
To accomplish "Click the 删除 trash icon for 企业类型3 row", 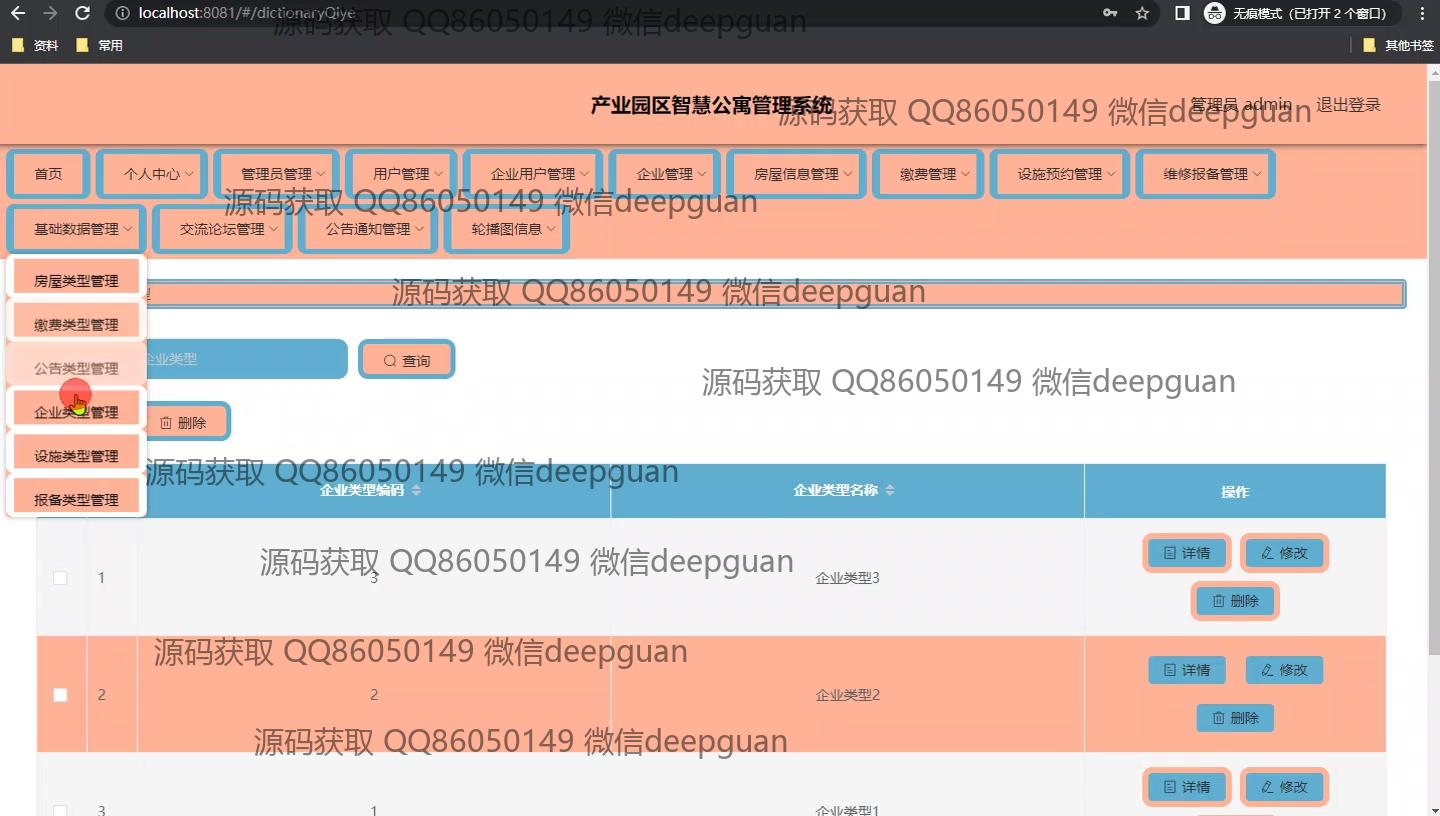I will click(1218, 601).
